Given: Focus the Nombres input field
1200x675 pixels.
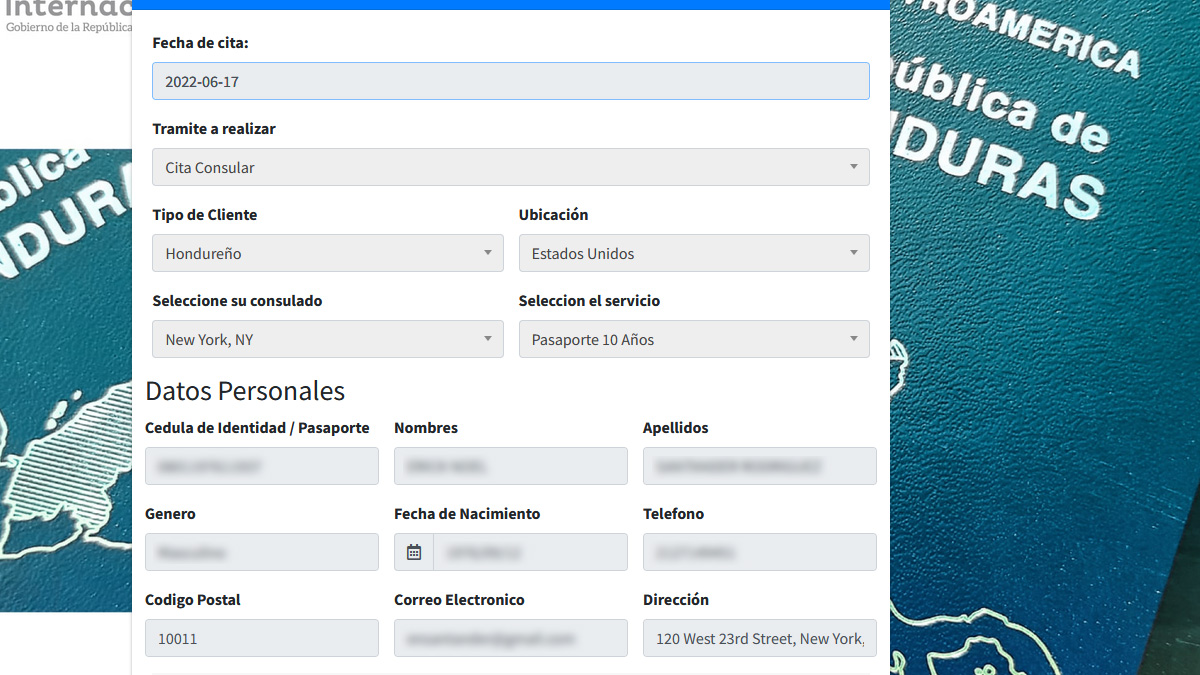Looking at the screenshot, I should (510, 466).
